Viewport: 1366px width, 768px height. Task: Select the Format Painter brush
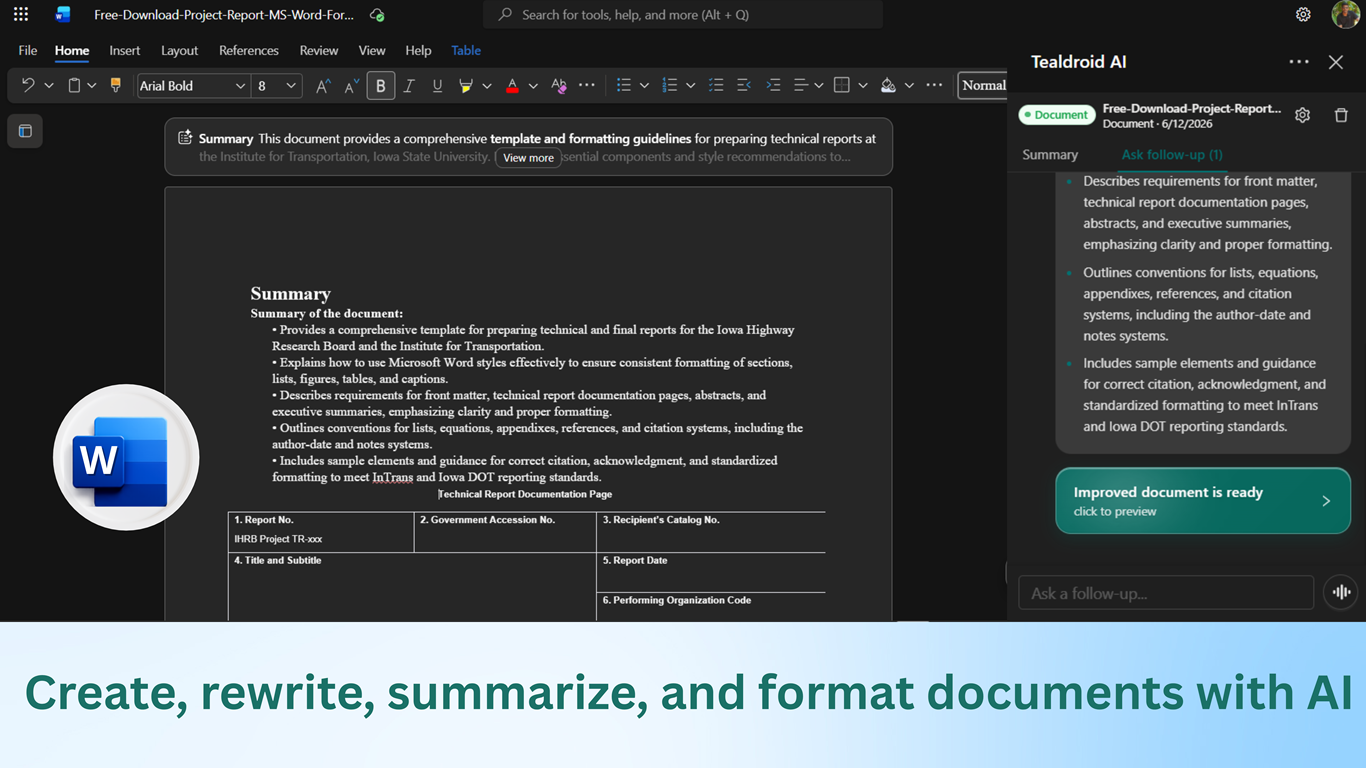[x=115, y=86]
